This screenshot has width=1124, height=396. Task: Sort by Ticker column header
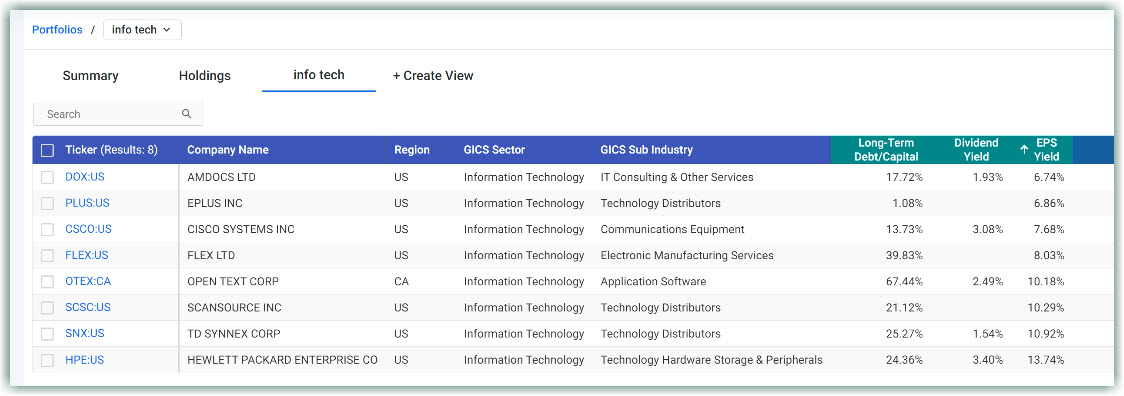coord(111,150)
